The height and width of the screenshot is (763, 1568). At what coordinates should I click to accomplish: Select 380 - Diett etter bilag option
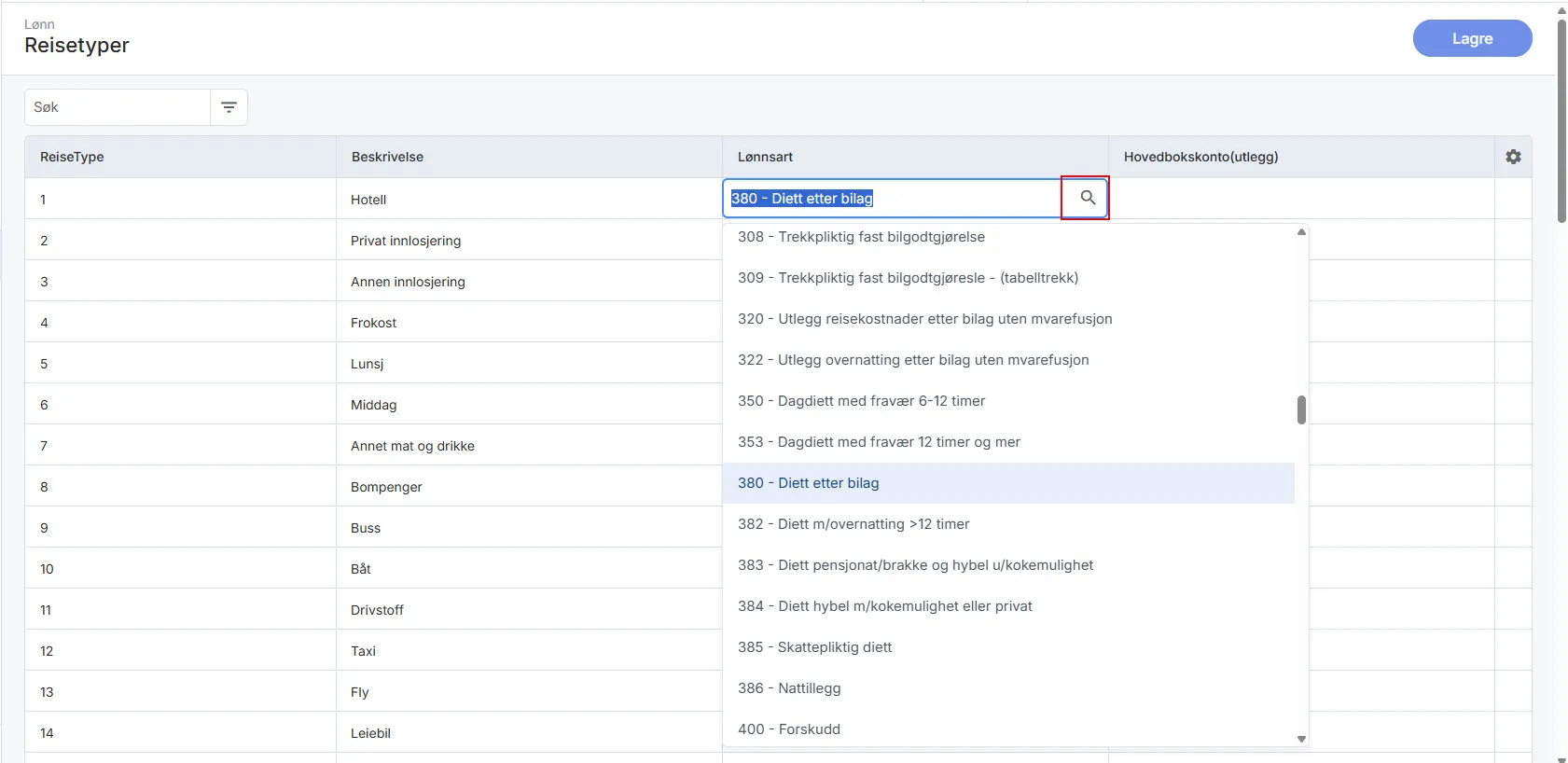pyautogui.click(x=808, y=483)
